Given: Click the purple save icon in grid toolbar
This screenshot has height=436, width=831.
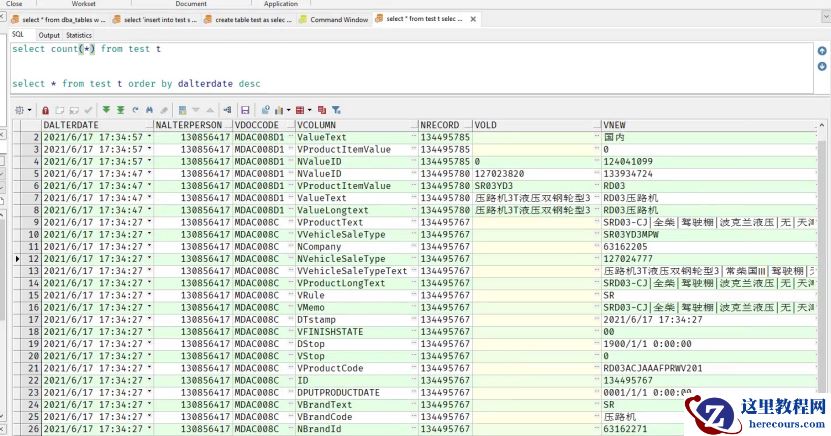Looking at the screenshot, I should click(x=245, y=110).
